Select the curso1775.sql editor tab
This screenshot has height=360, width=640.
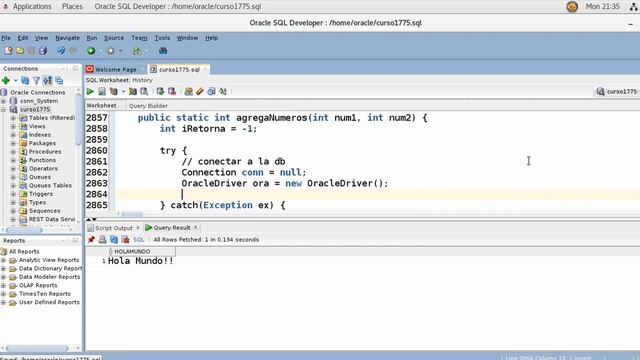click(x=179, y=69)
